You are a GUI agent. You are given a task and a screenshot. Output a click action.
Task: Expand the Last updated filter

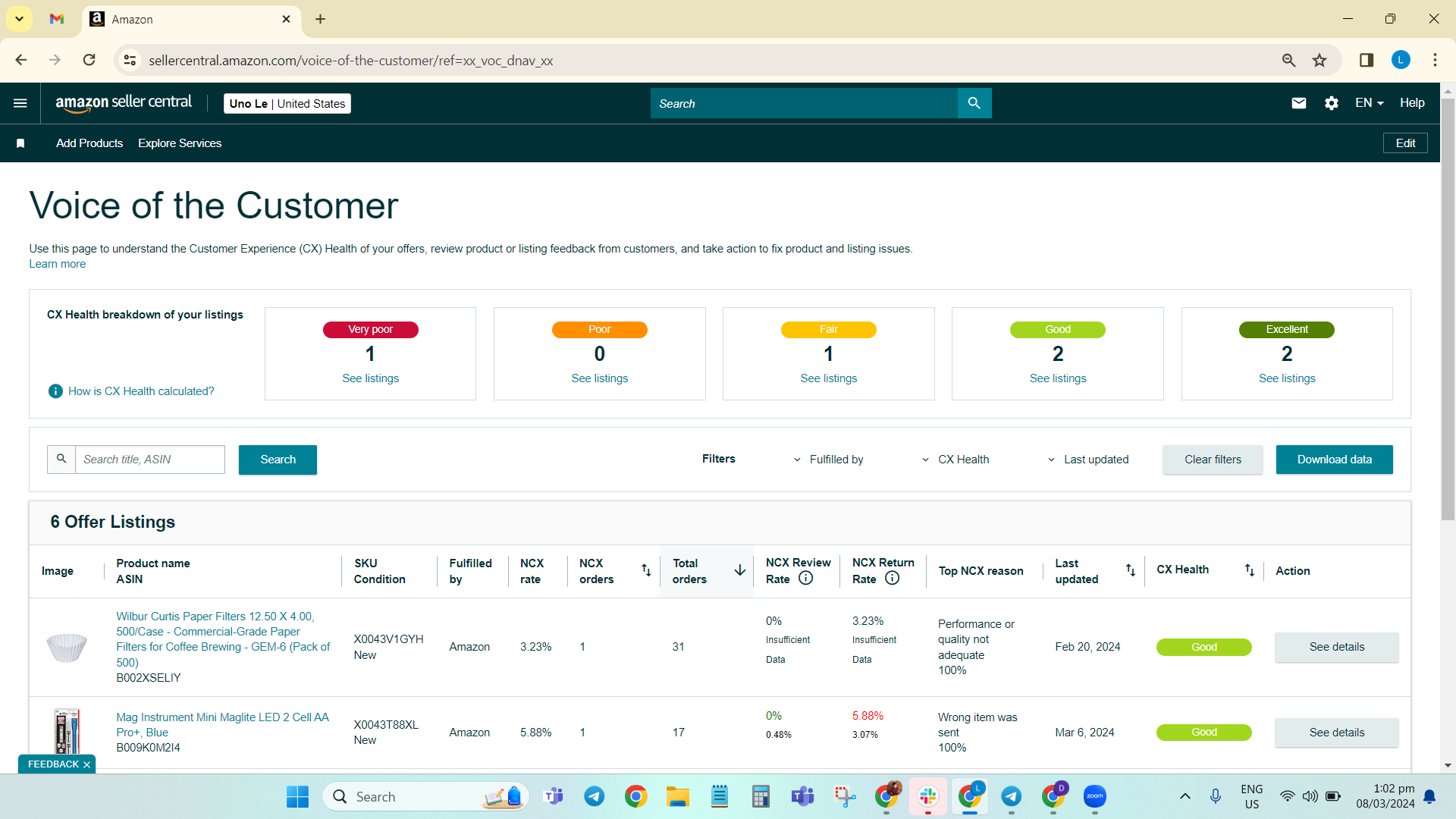coord(1088,460)
